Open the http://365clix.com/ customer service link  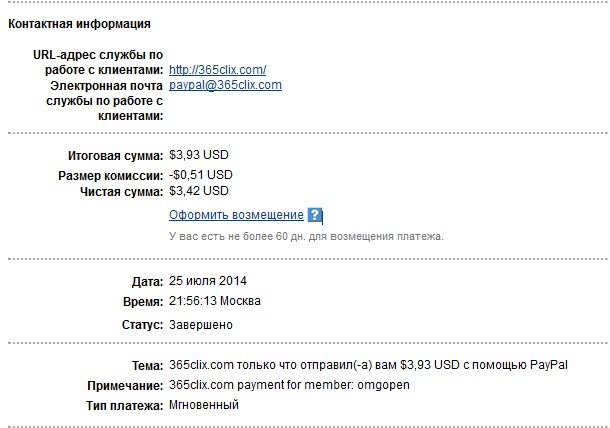click(218, 70)
